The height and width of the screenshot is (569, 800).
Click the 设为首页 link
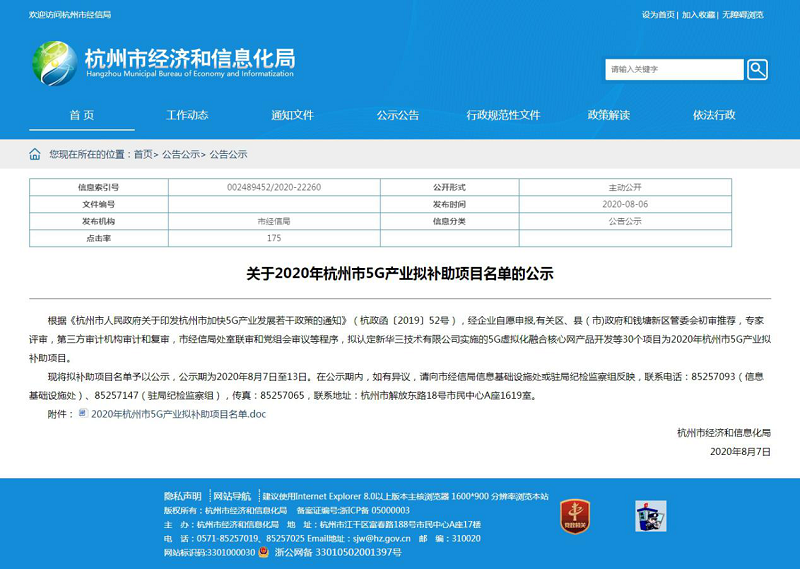tap(657, 15)
